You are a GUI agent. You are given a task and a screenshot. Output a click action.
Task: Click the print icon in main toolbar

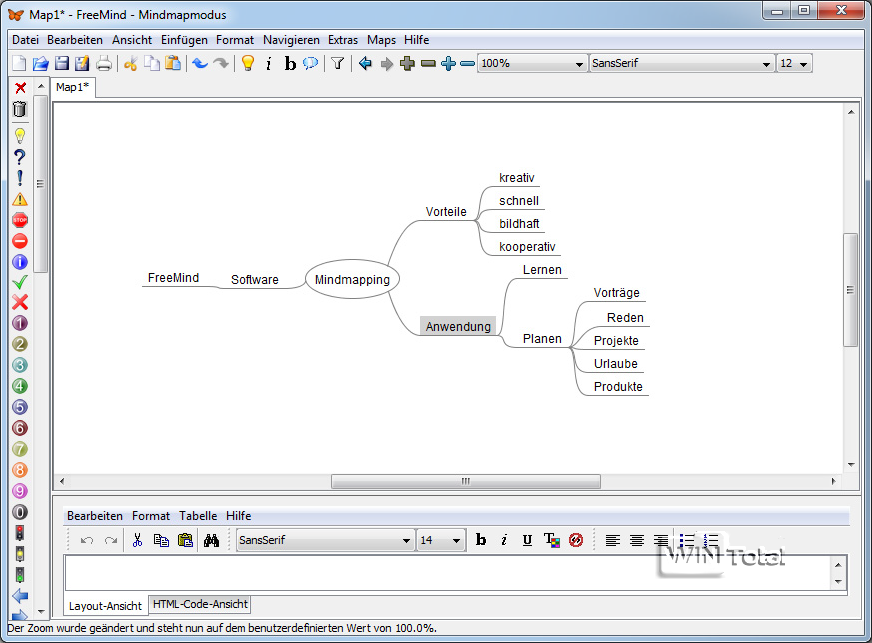(103, 64)
